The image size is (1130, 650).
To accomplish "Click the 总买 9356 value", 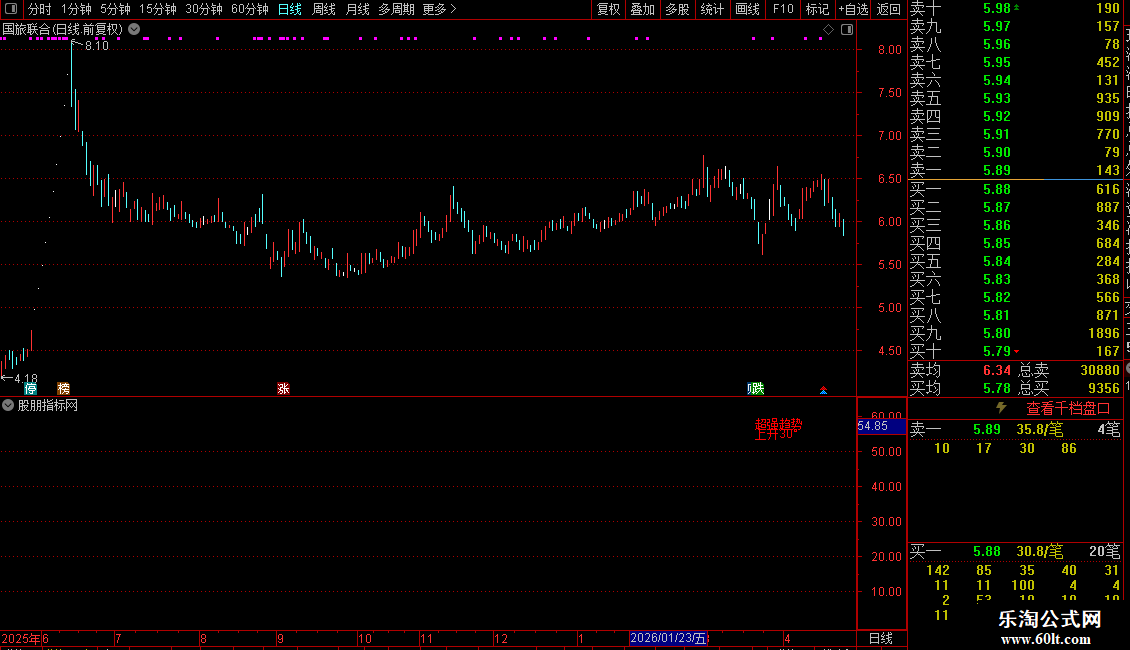I will tap(1103, 388).
